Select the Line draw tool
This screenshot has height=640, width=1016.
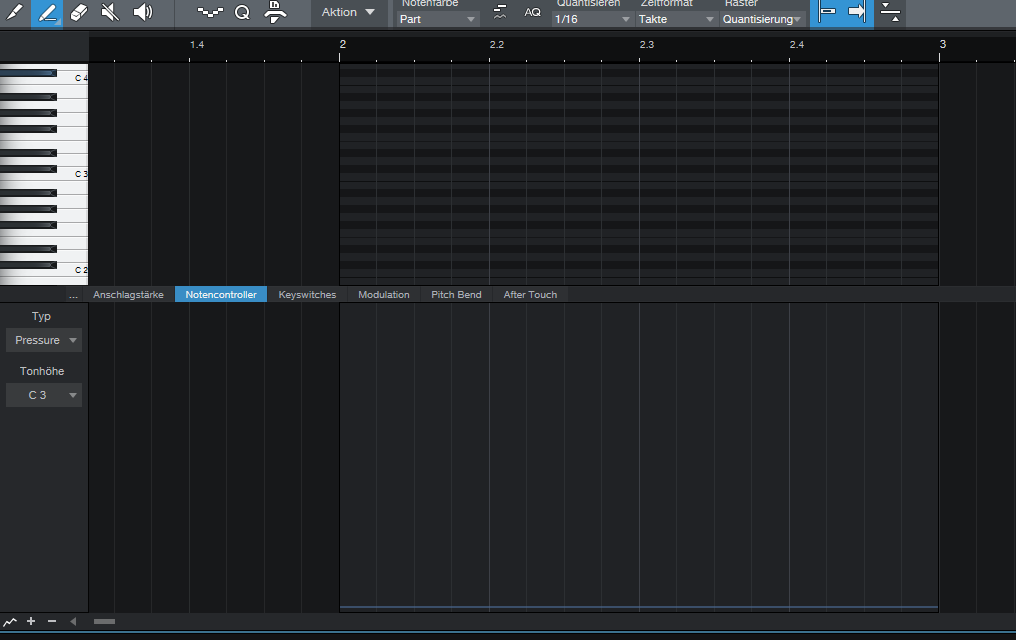point(47,13)
